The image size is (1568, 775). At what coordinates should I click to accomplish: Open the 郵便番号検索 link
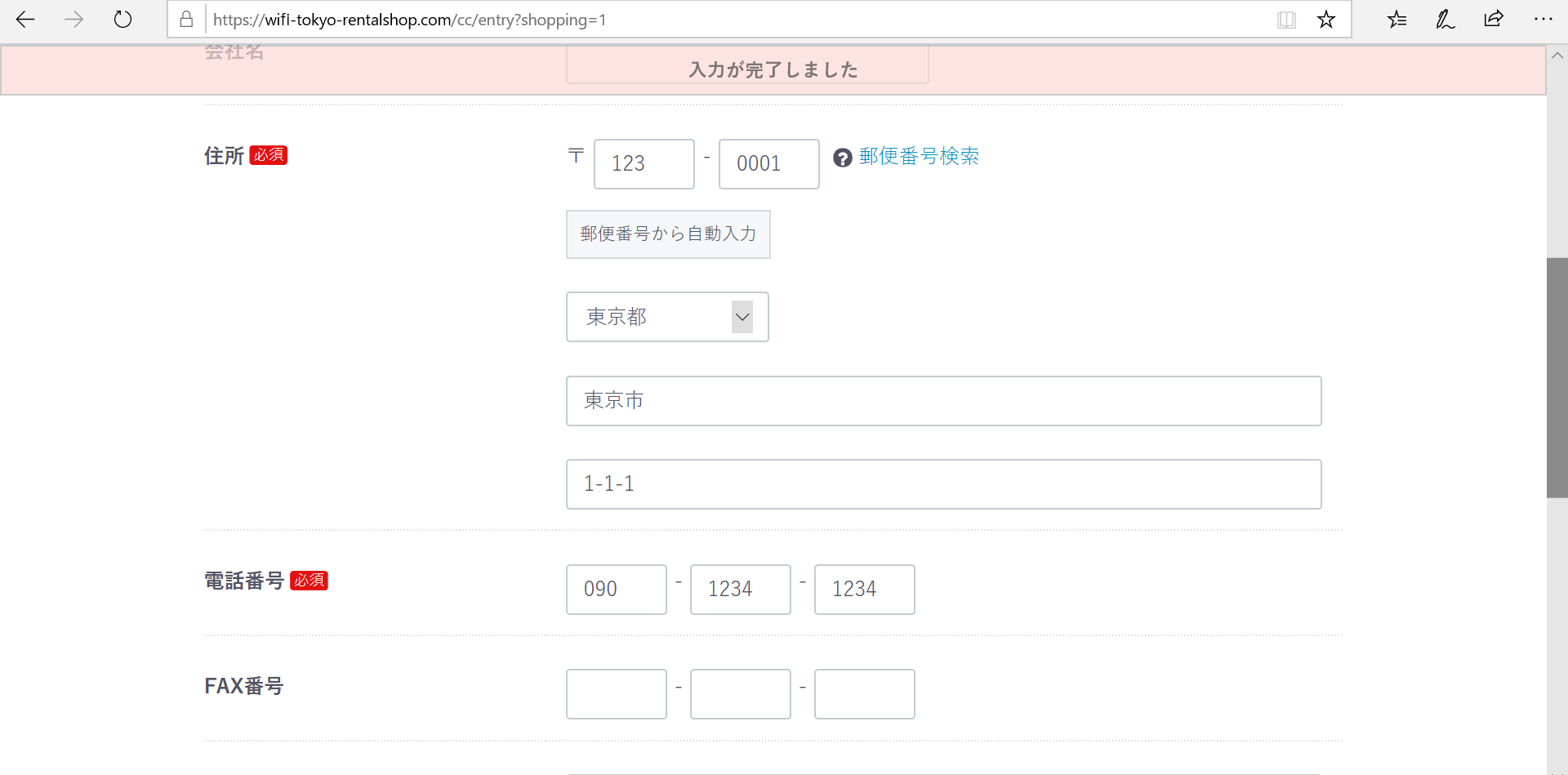(x=919, y=156)
